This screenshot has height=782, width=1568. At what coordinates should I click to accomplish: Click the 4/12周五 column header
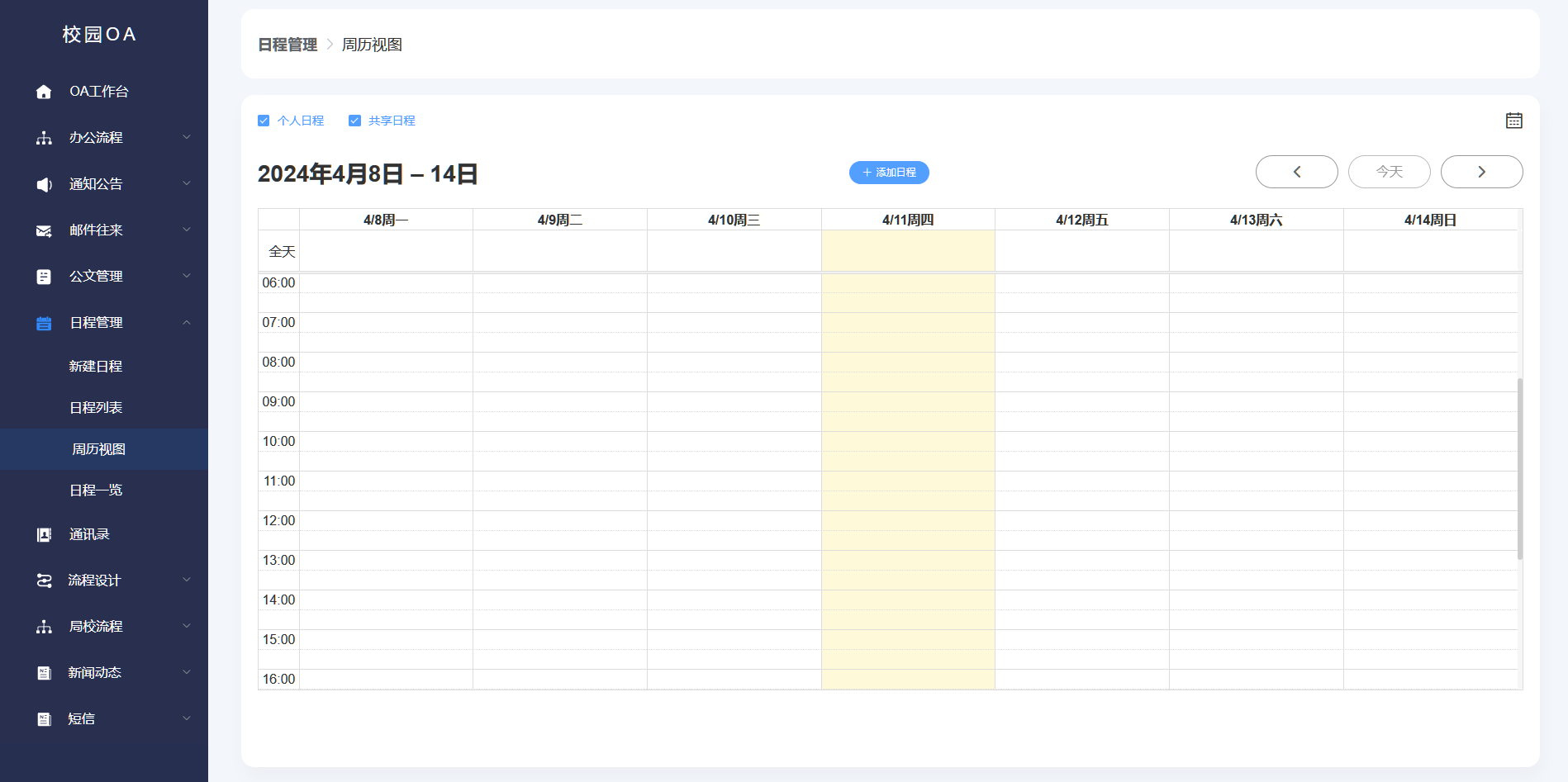pyautogui.click(x=1082, y=220)
